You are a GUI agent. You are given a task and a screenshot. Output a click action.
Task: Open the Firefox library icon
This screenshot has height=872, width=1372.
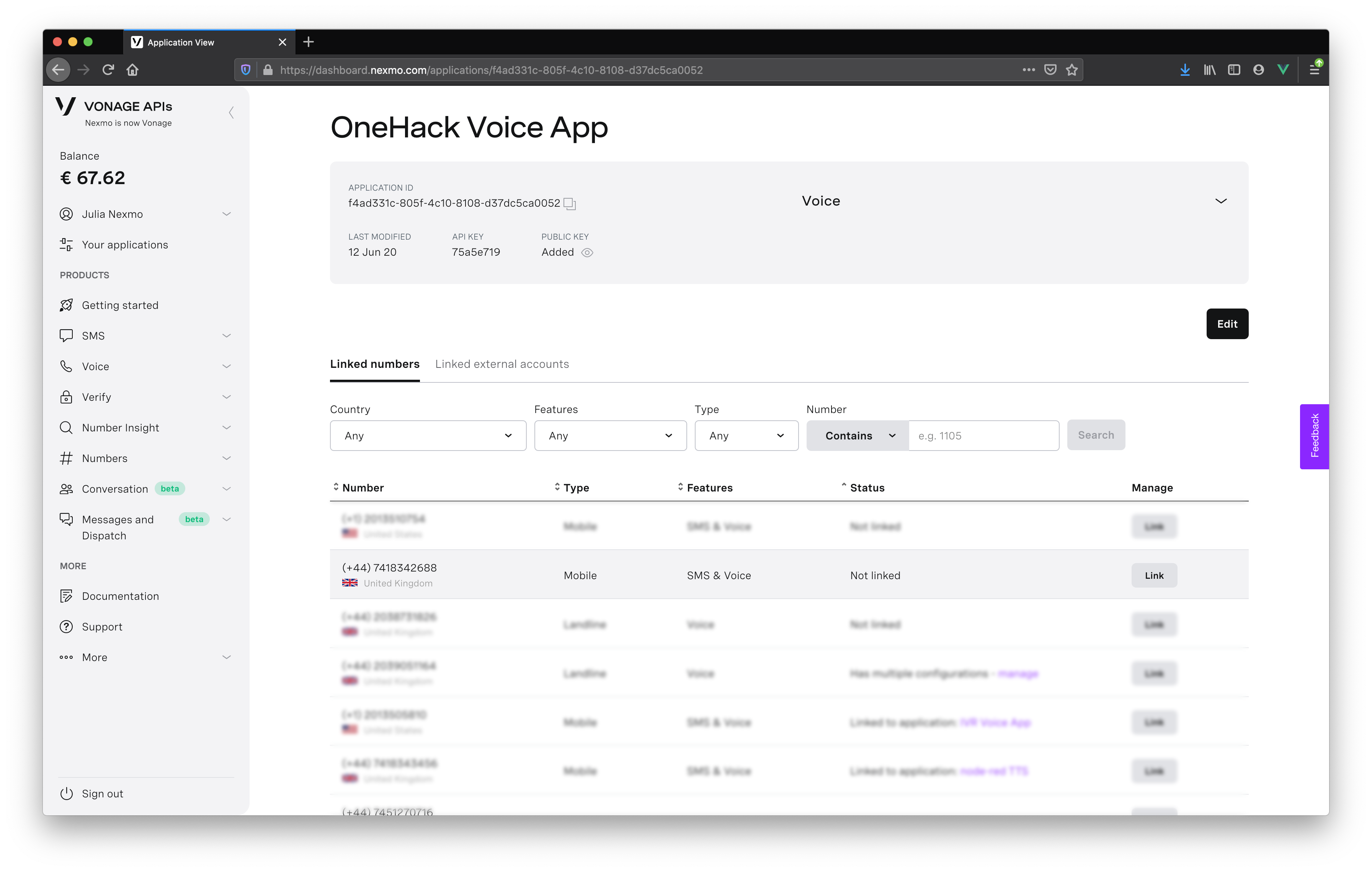[1210, 70]
